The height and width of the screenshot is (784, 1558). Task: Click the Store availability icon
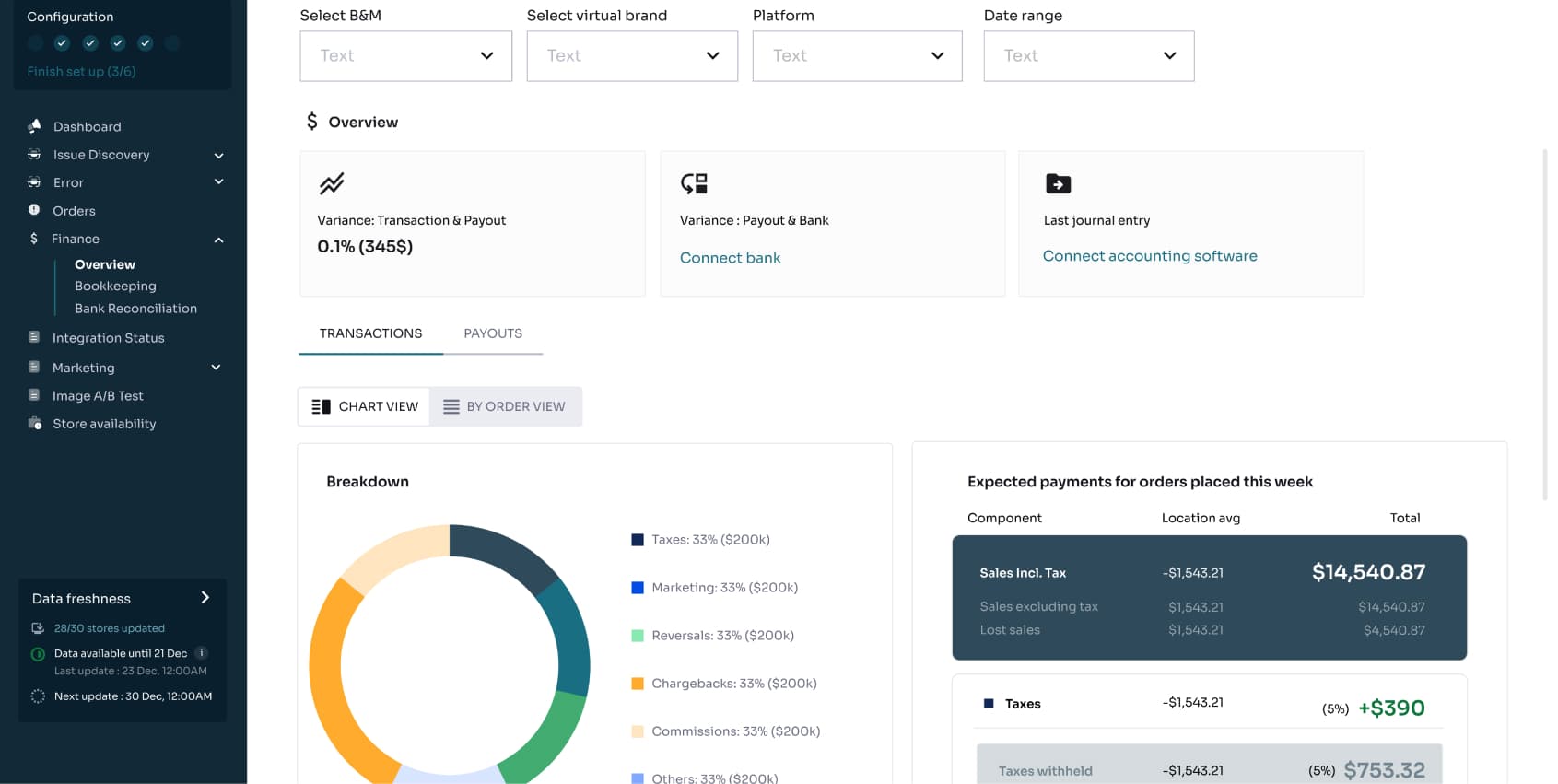click(x=35, y=424)
